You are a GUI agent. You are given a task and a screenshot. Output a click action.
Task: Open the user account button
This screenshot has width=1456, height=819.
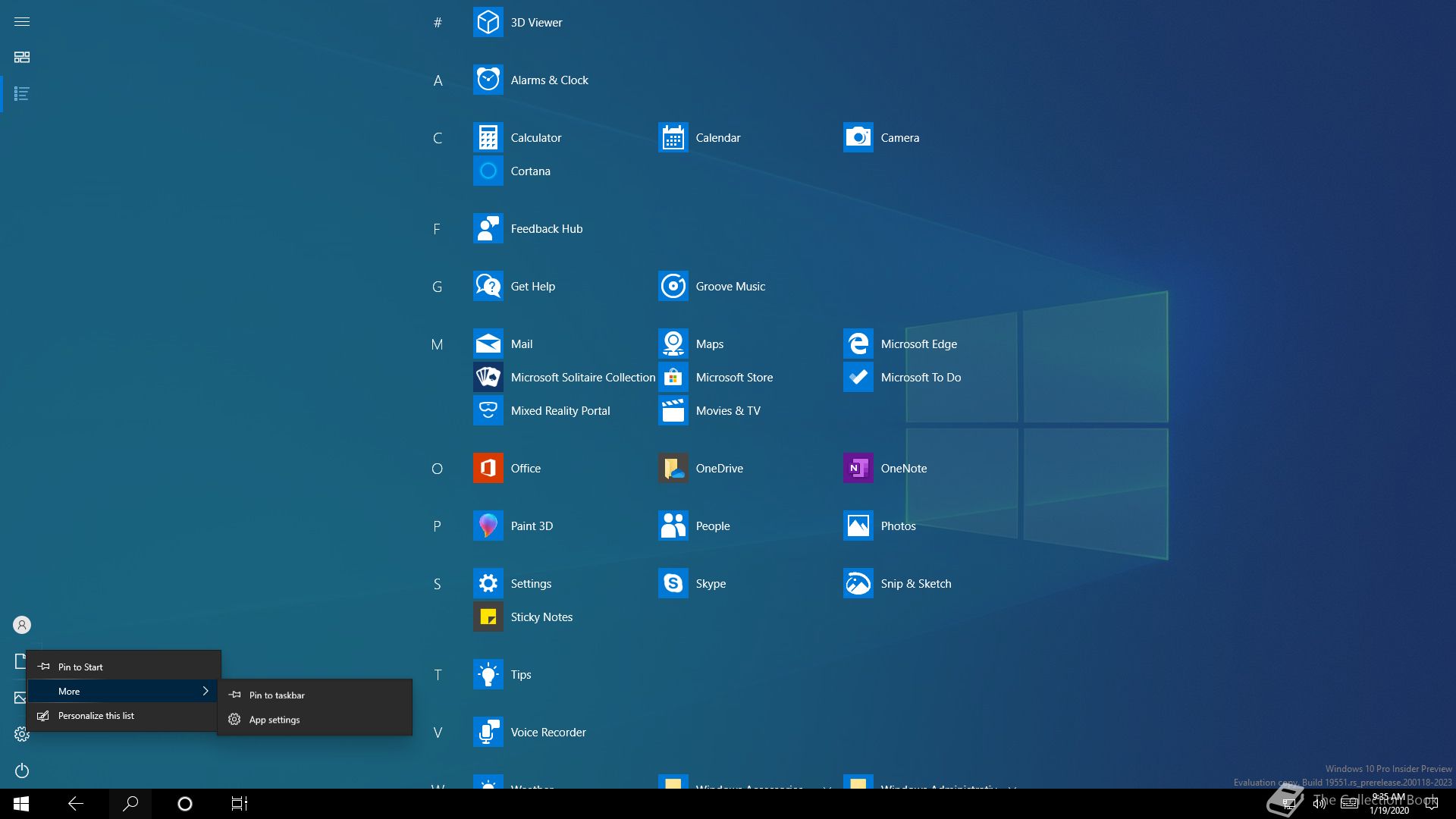(x=22, y=625)
